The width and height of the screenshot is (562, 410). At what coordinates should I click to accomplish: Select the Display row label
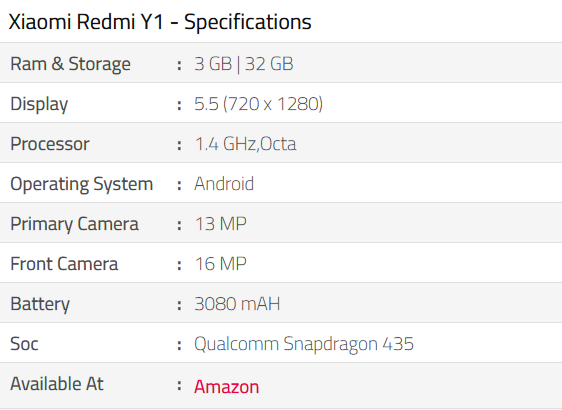click(39, 104)
